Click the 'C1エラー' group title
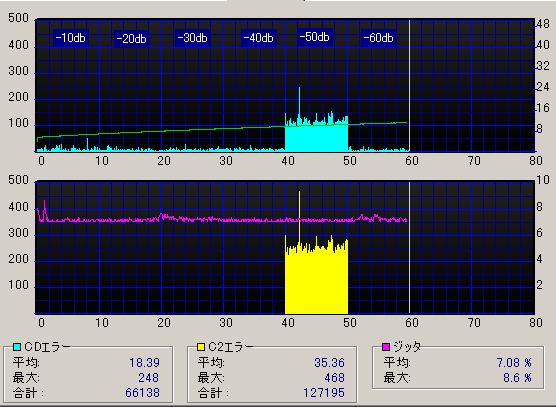The width and height of the screenshot is (556, 407). tap(48, 347)
